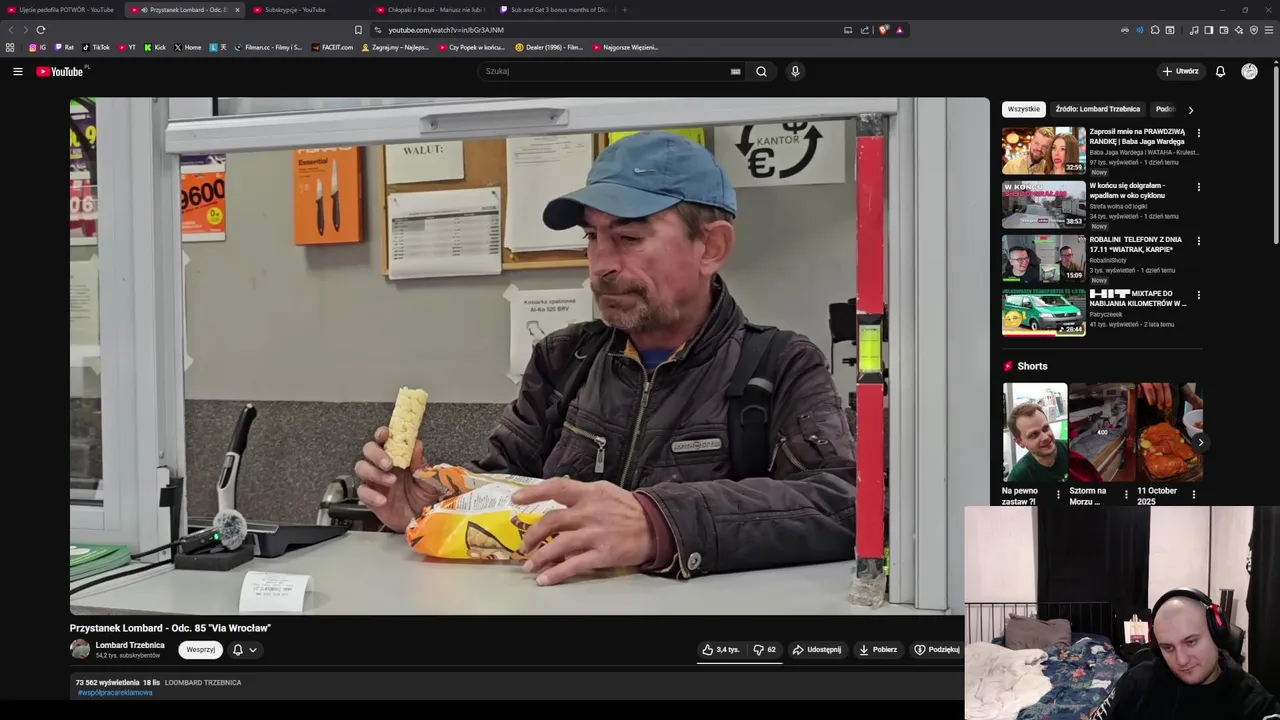1280x720 pixels.
Task: Open the apps grid icon in bookmarks bar
Action: (10, 47)
